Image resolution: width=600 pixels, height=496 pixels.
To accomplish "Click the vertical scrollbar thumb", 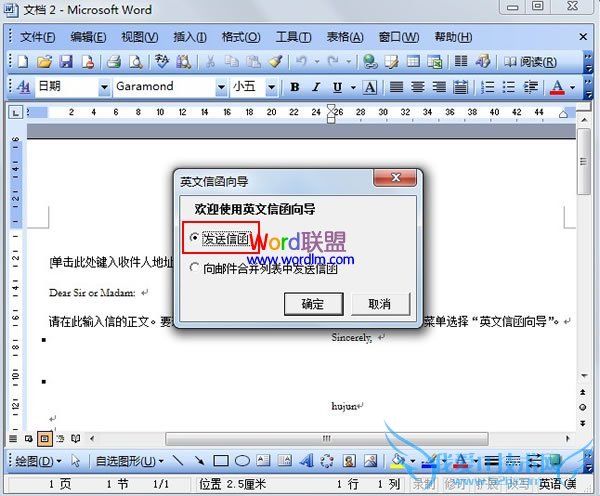I will click(x=584, y=162).
